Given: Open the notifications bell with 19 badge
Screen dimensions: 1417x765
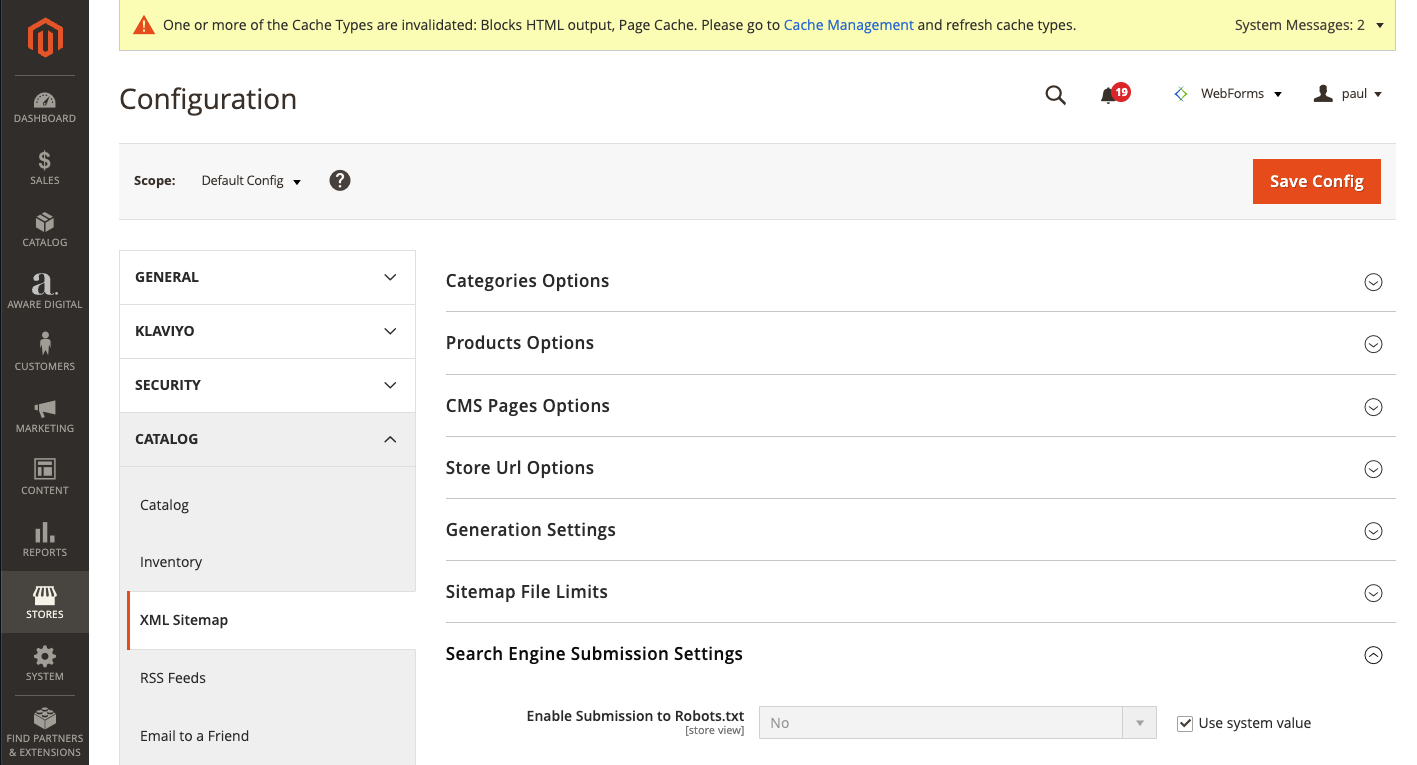Looking at the screenshot, I should click(1113, 94).
